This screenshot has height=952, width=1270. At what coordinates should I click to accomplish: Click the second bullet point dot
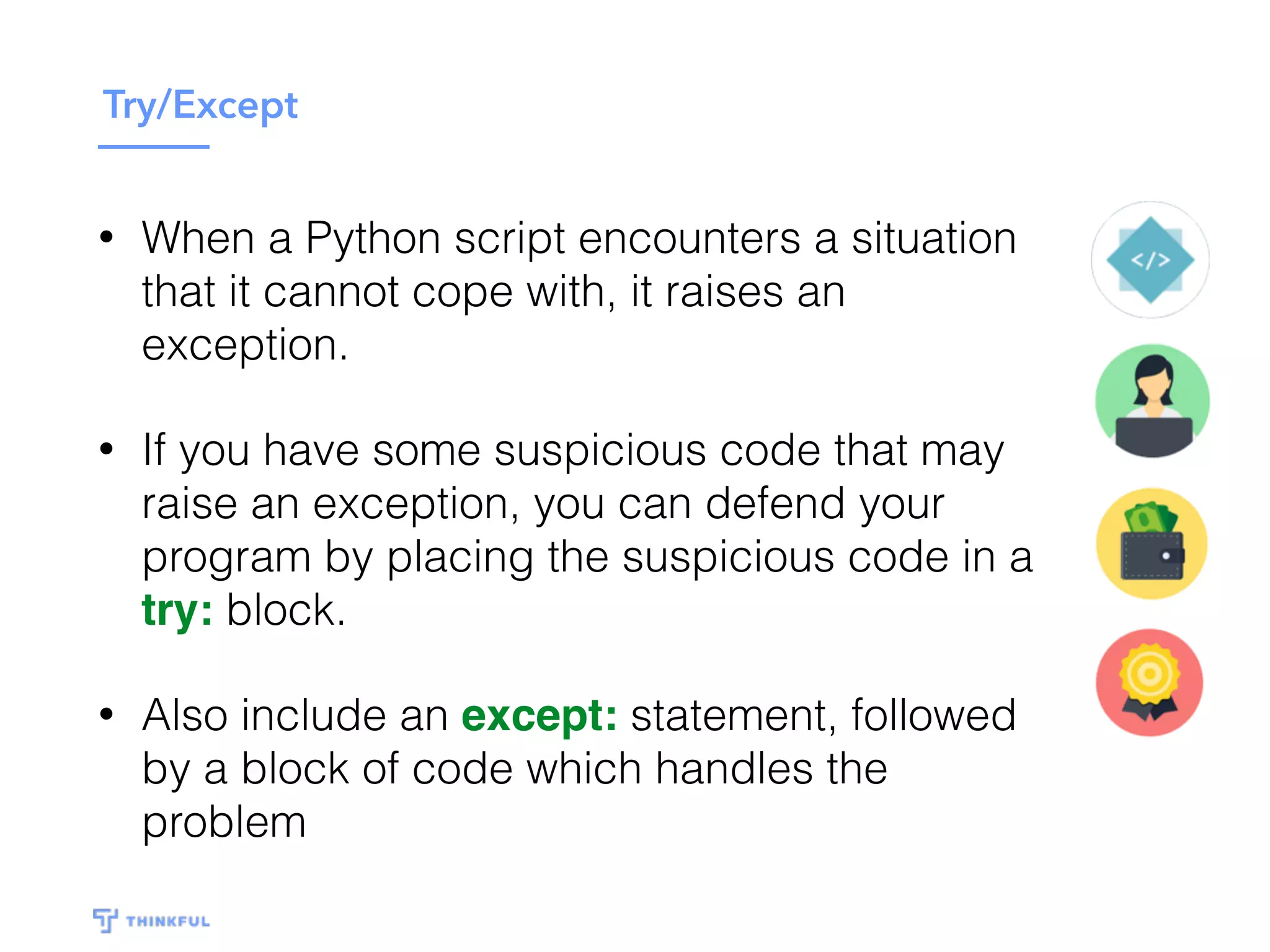pos(107,449)
